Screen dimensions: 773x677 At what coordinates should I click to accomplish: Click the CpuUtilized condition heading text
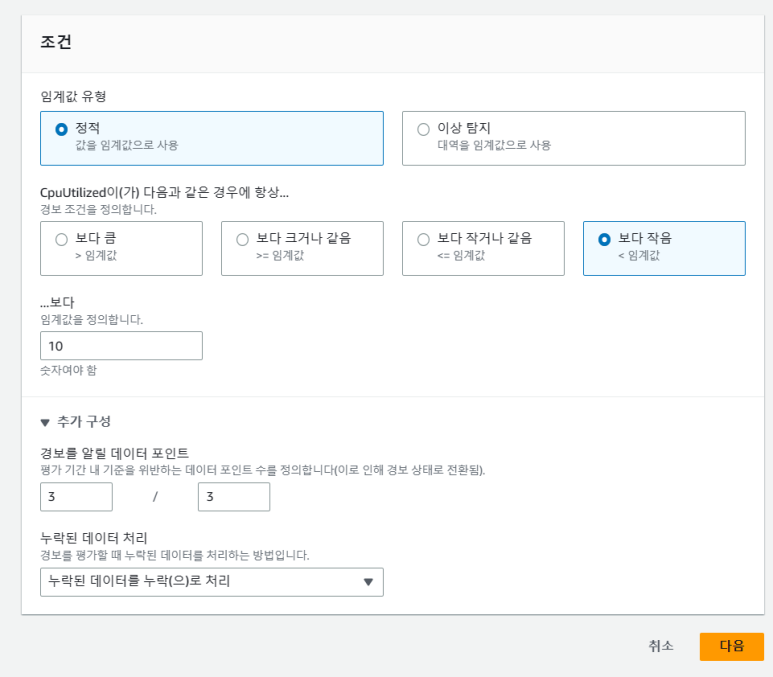pos(164,192)
